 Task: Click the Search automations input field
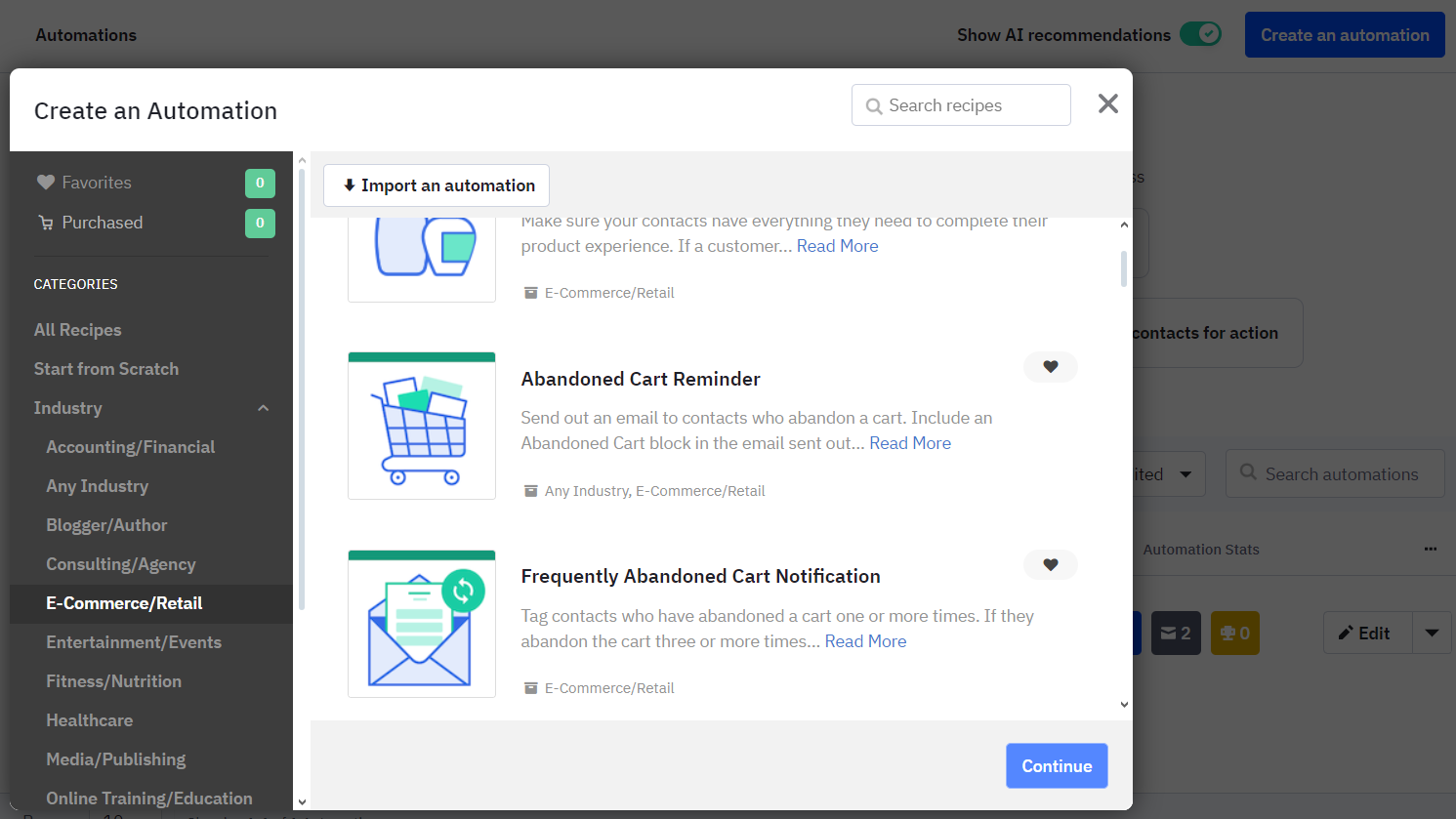point(1335,473)
